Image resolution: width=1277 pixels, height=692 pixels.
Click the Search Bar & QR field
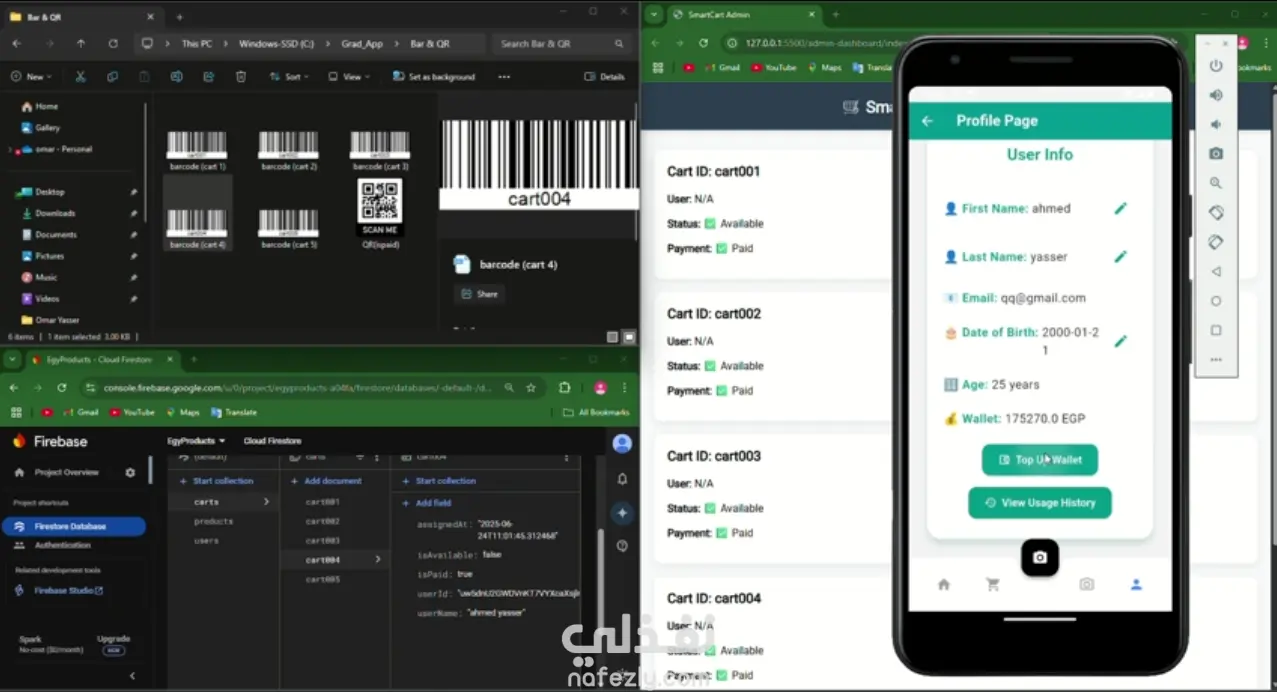coord(560,44)
